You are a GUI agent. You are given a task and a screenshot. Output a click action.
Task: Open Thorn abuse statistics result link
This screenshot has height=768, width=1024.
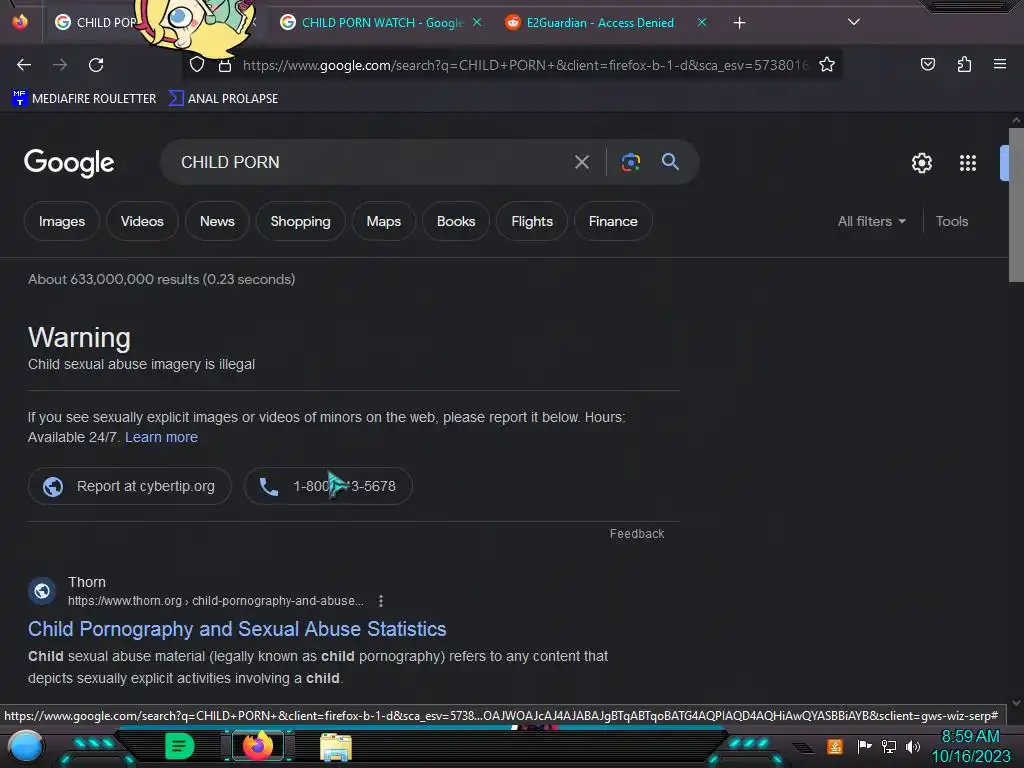(237, 629)
